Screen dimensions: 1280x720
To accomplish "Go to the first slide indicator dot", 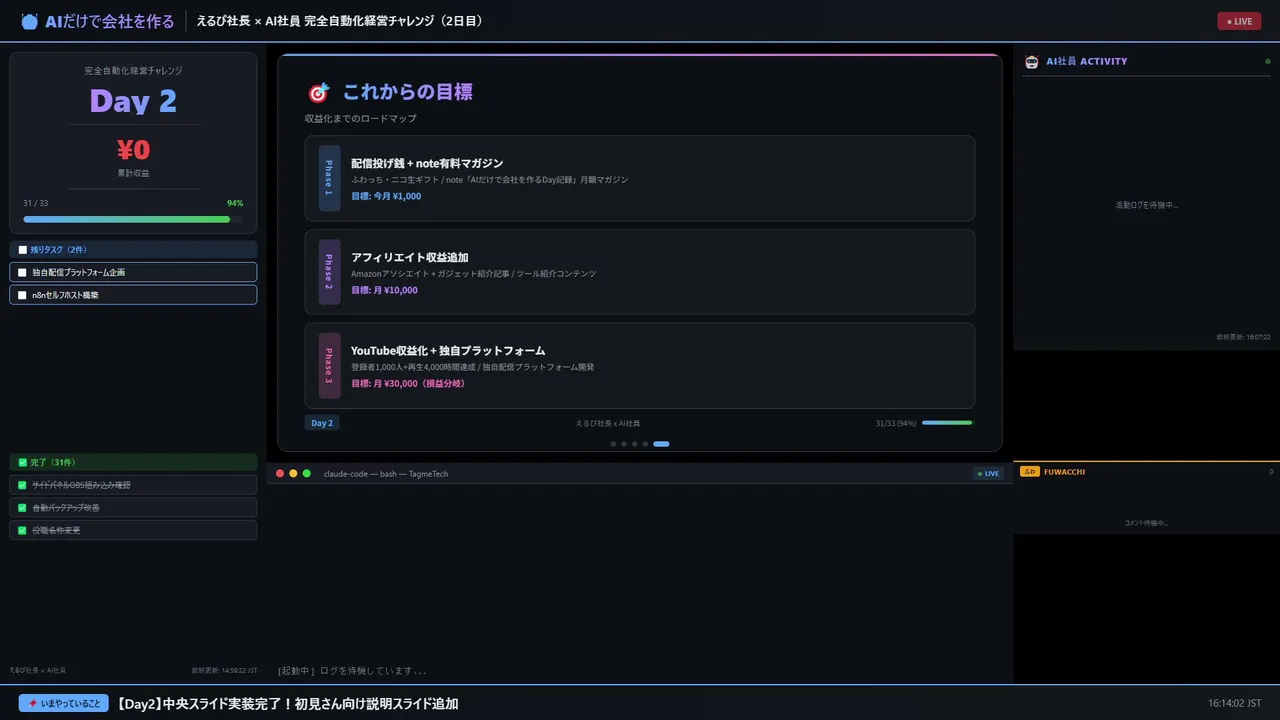I will click(x=613, y=444).
